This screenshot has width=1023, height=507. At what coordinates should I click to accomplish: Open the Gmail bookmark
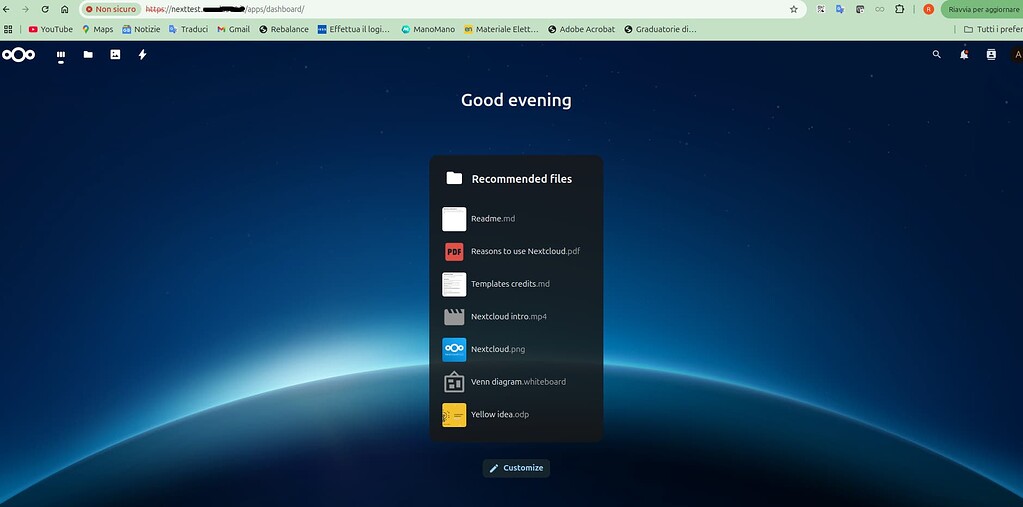click(x=234, y=30)
